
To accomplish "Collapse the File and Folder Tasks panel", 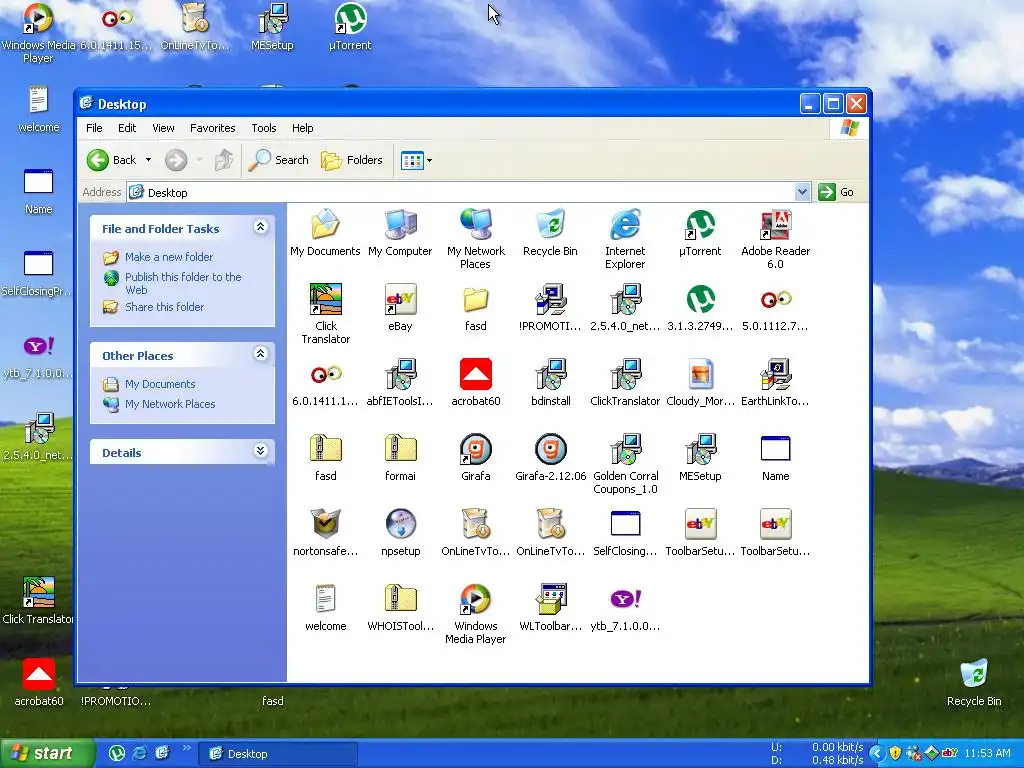I will 261,227.
